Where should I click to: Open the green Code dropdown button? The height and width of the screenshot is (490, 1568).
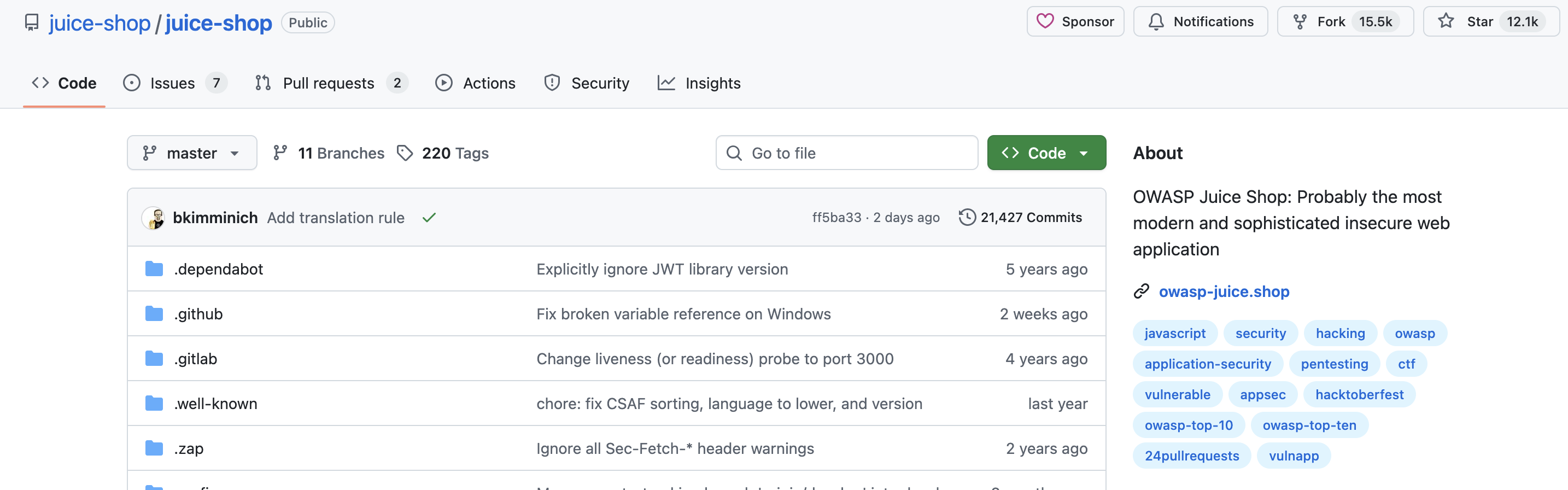click(x=1046, y=153)
